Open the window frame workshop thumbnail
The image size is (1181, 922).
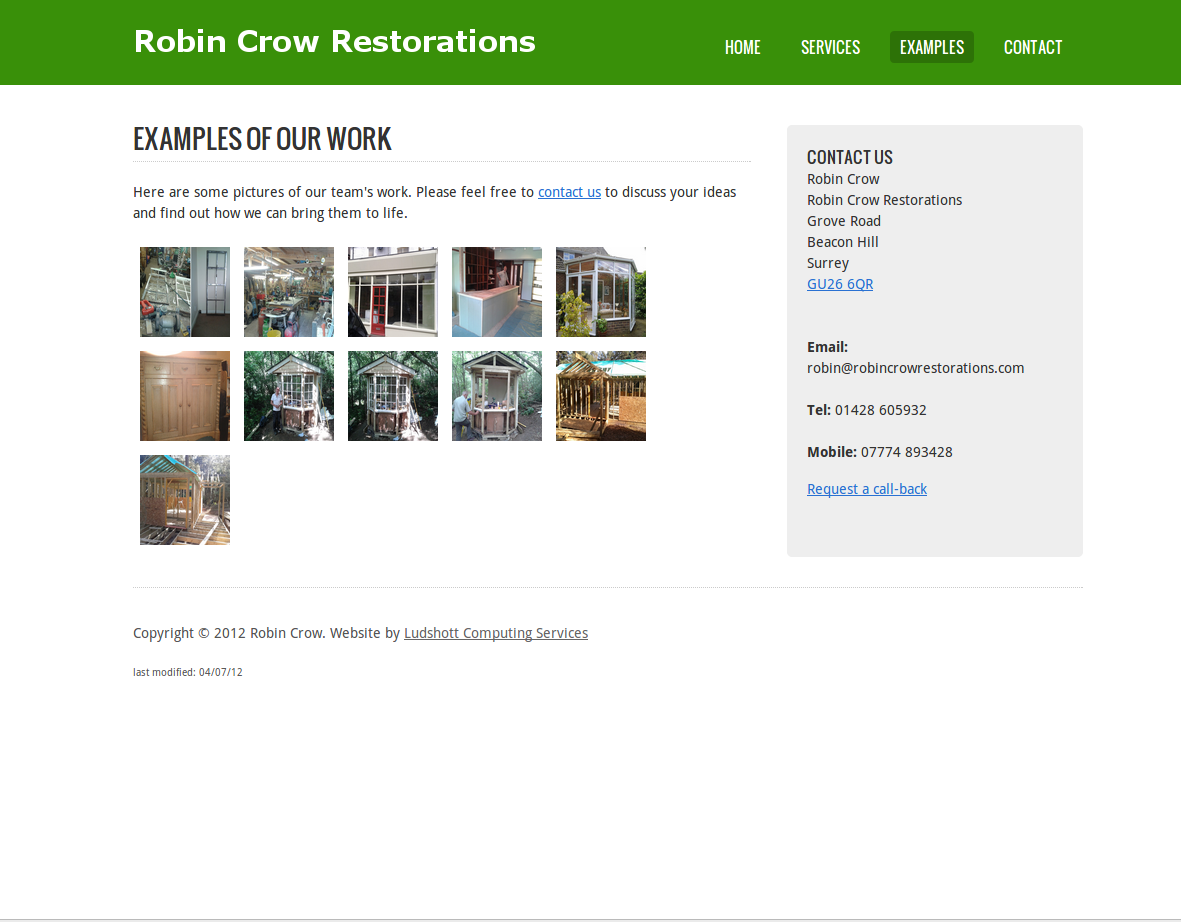click(185, 292)
